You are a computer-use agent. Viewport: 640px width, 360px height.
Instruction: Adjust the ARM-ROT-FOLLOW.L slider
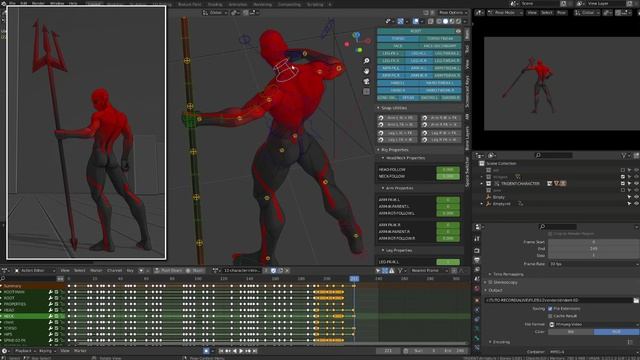(x=448, y=213)
